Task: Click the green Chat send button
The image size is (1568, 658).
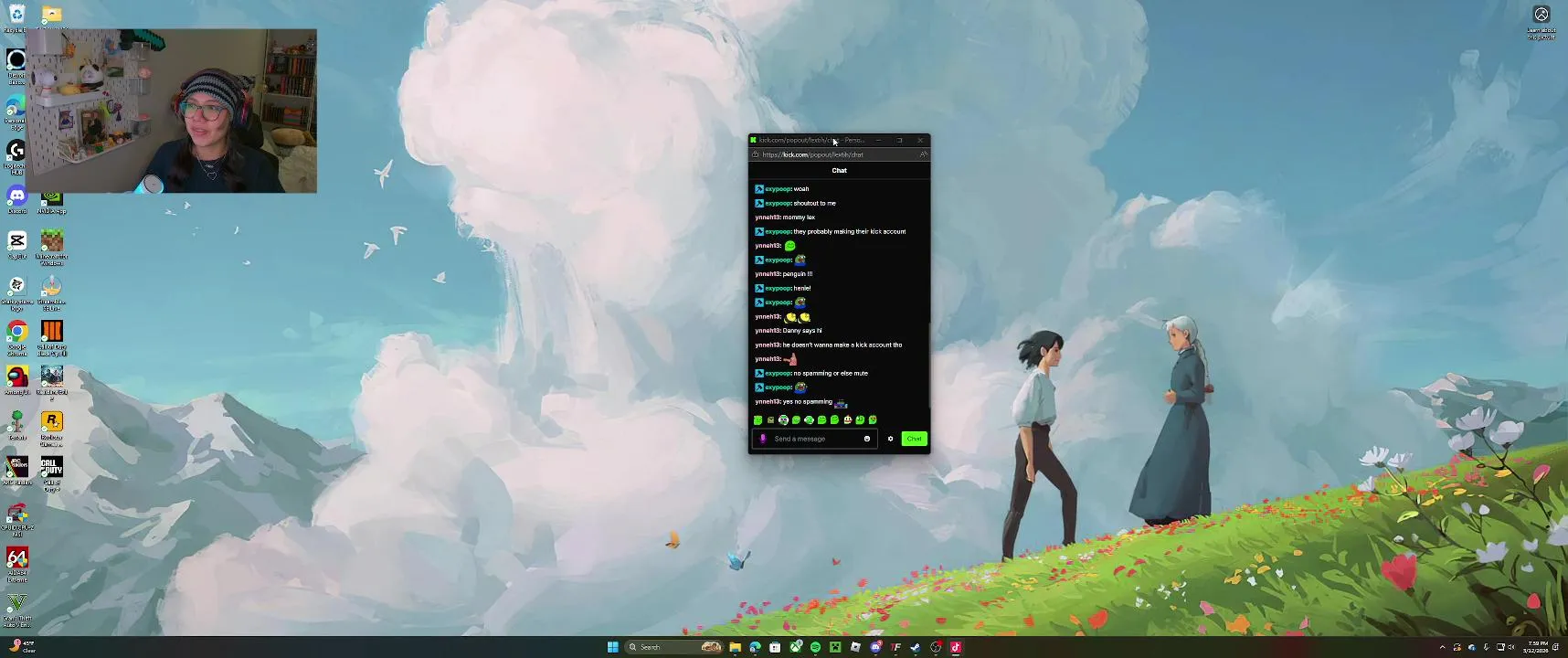Action: (914, 439)
